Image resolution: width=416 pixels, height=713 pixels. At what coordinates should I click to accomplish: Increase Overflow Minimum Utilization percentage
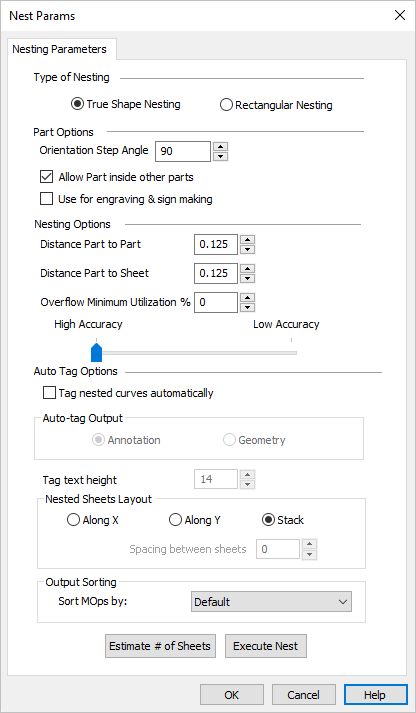[x=247, y=297]
